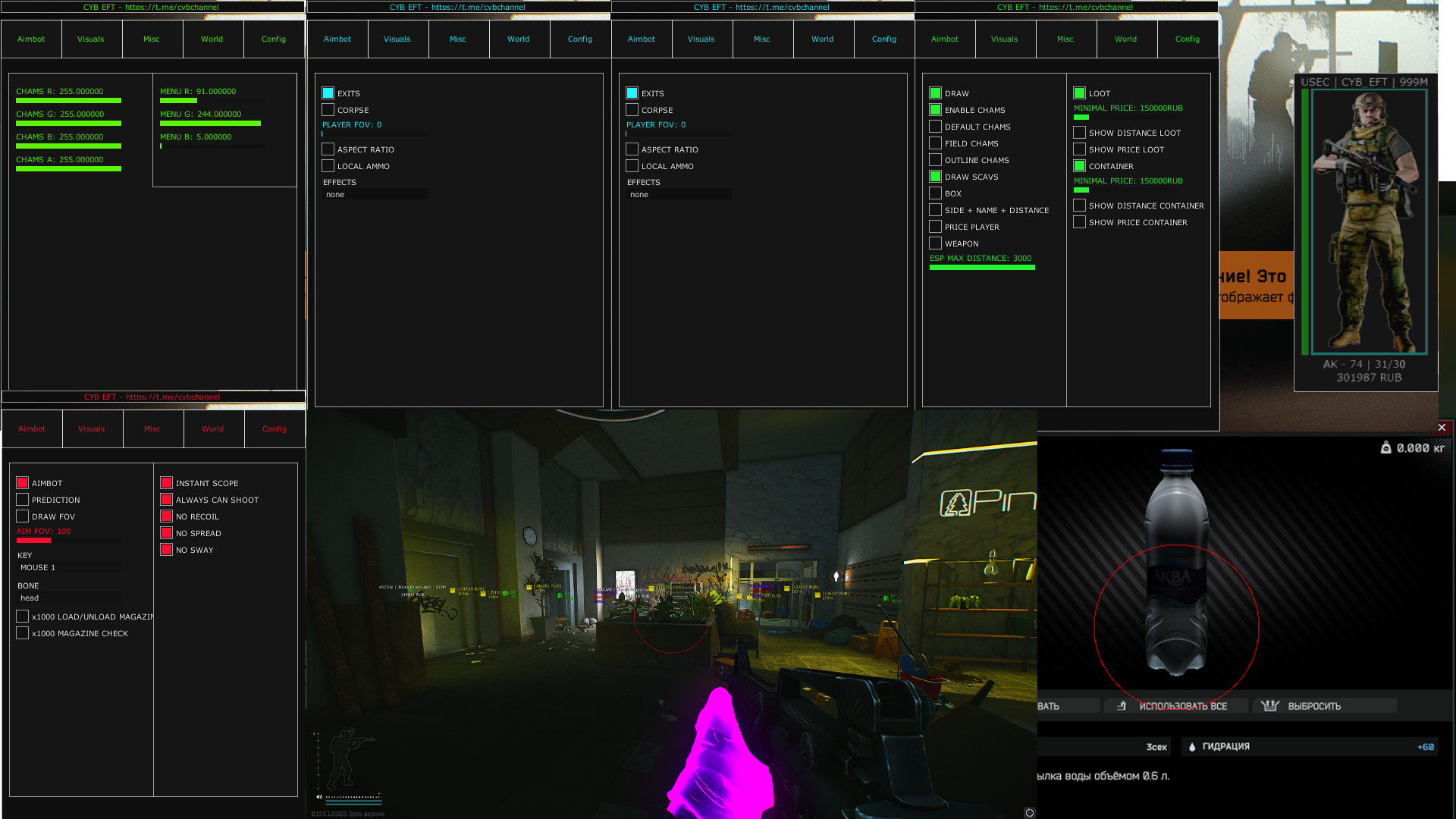The height and width of the screenshot is (819, 1456).
Task: Toggle INSTANT SCOPE checkbox
Action: 167,483
